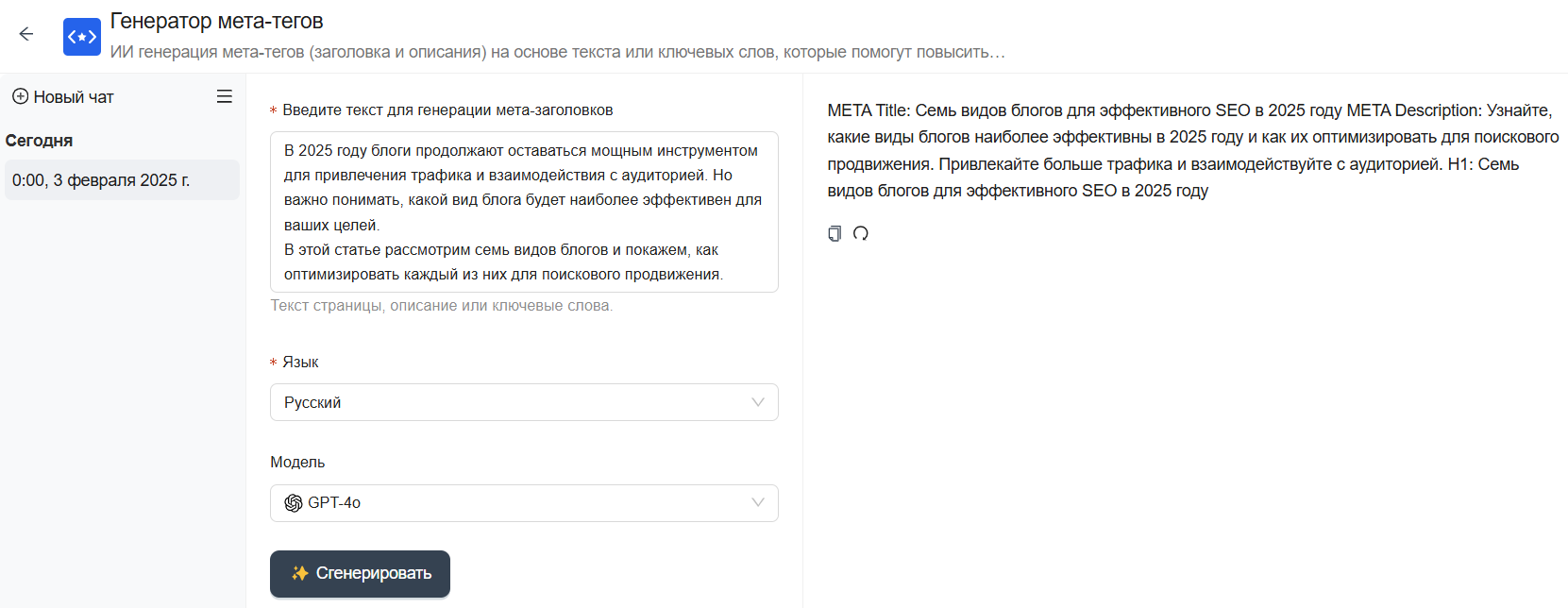1568x608 pixels.
Task: Click the truncated description under the title
Action: (x=557, y=52)
